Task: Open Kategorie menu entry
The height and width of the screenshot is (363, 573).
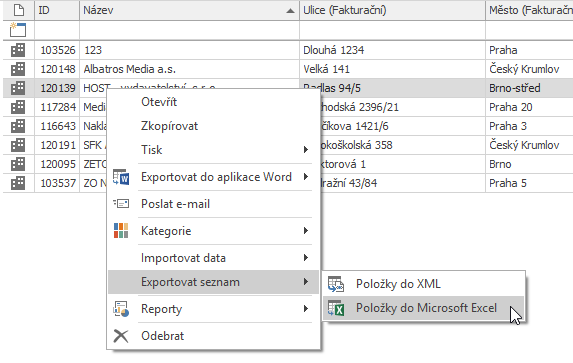Action: [x=214, y=231]
